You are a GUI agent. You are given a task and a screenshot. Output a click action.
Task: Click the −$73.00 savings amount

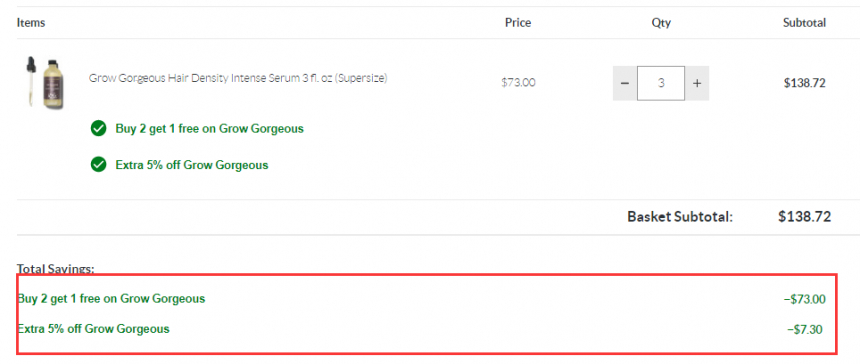pyautogui.click(x=804, y=299)
